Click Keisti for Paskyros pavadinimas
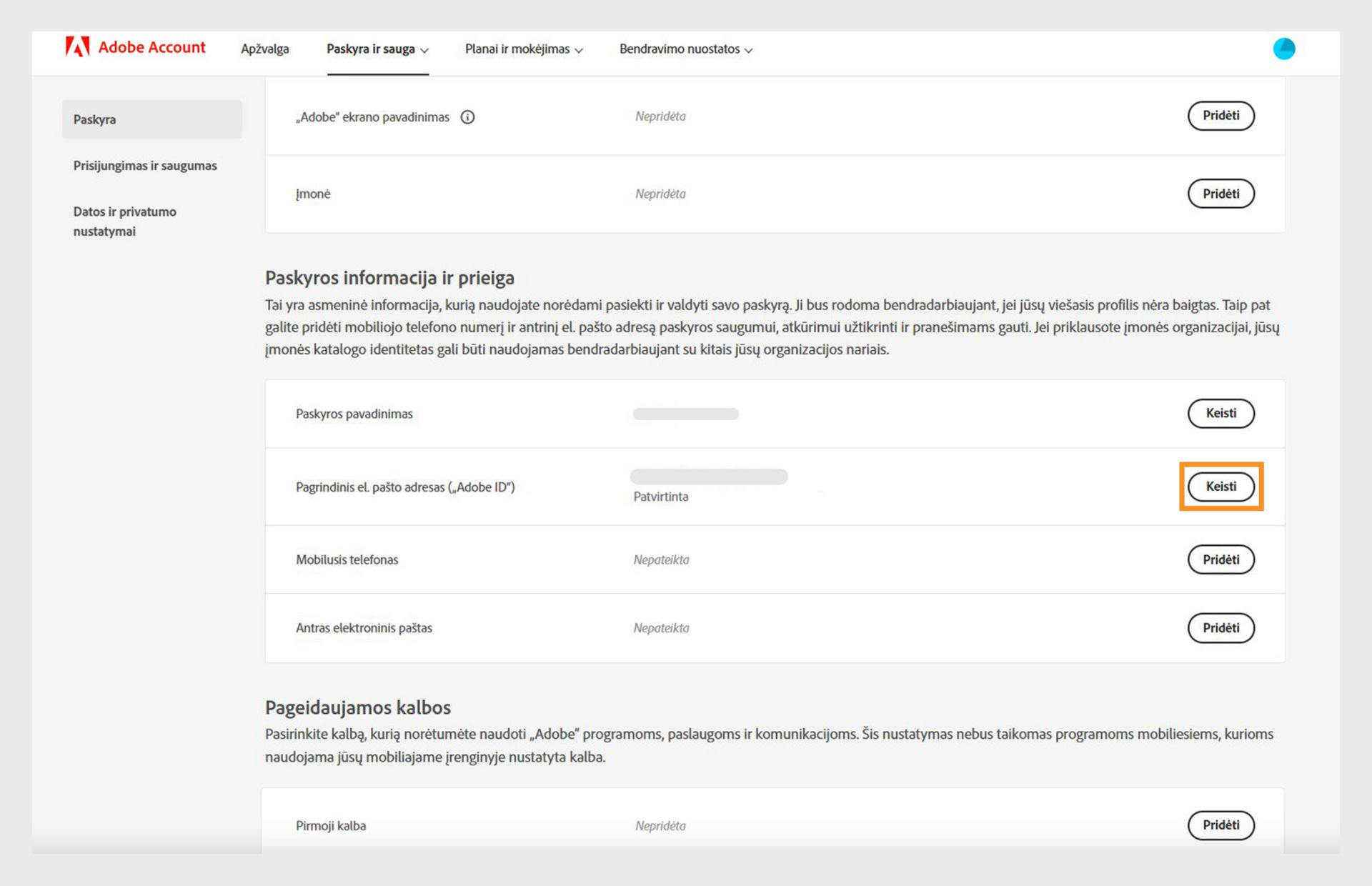The image size is (1372, 886). coord(1221,413)
